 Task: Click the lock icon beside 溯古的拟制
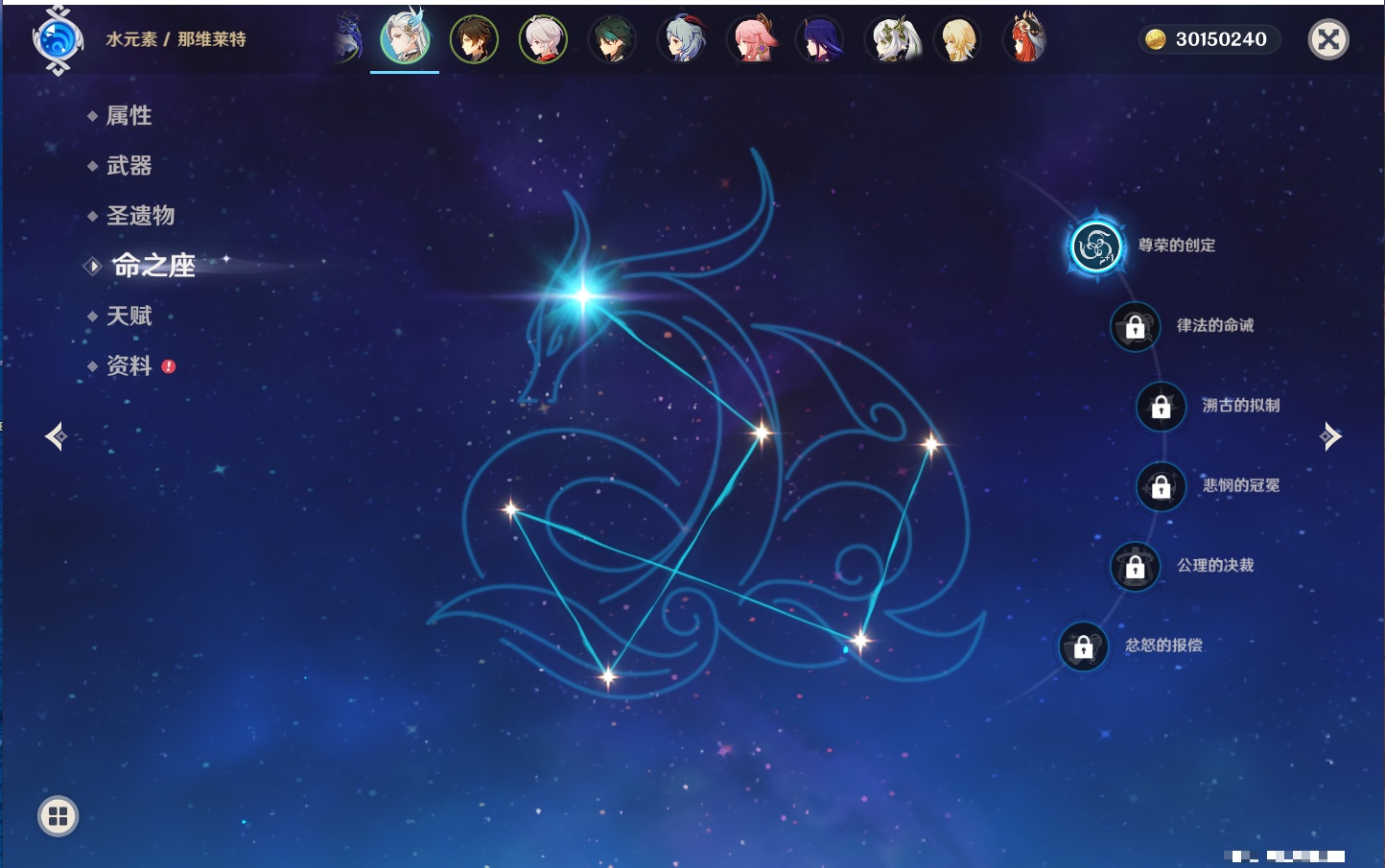click(x=1162, y=407)
